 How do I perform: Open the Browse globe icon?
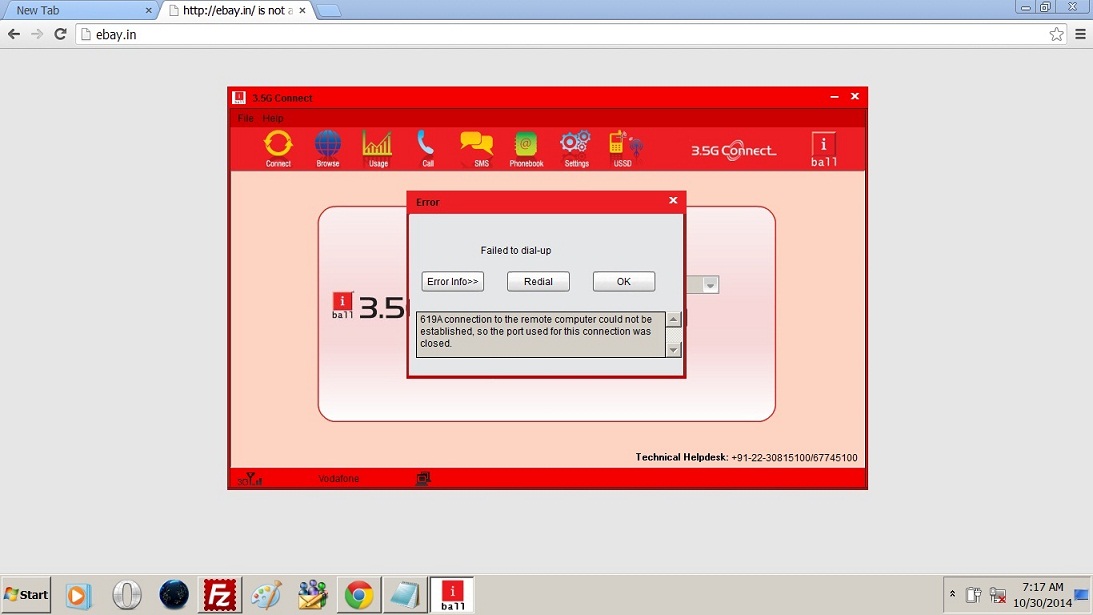(x=328, y=148)
